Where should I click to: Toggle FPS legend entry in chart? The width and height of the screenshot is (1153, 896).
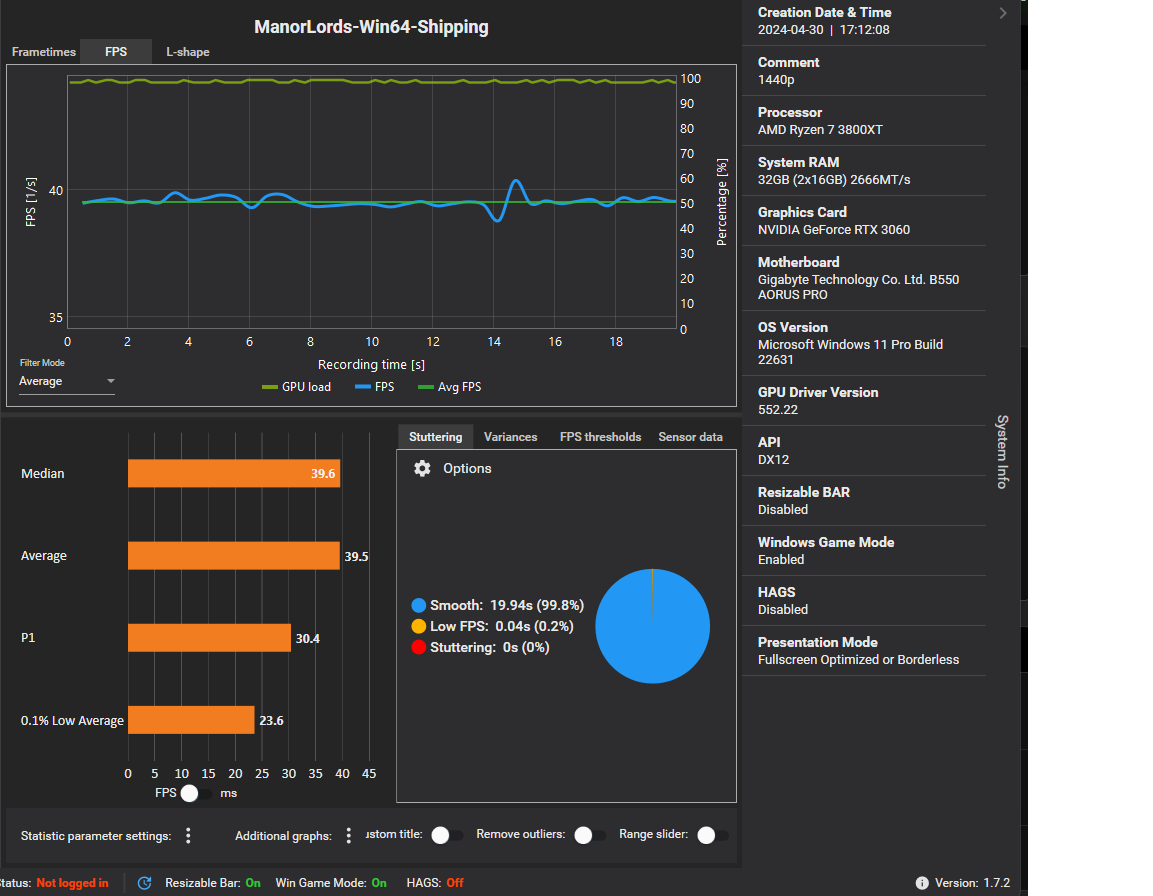pos(374,387)
